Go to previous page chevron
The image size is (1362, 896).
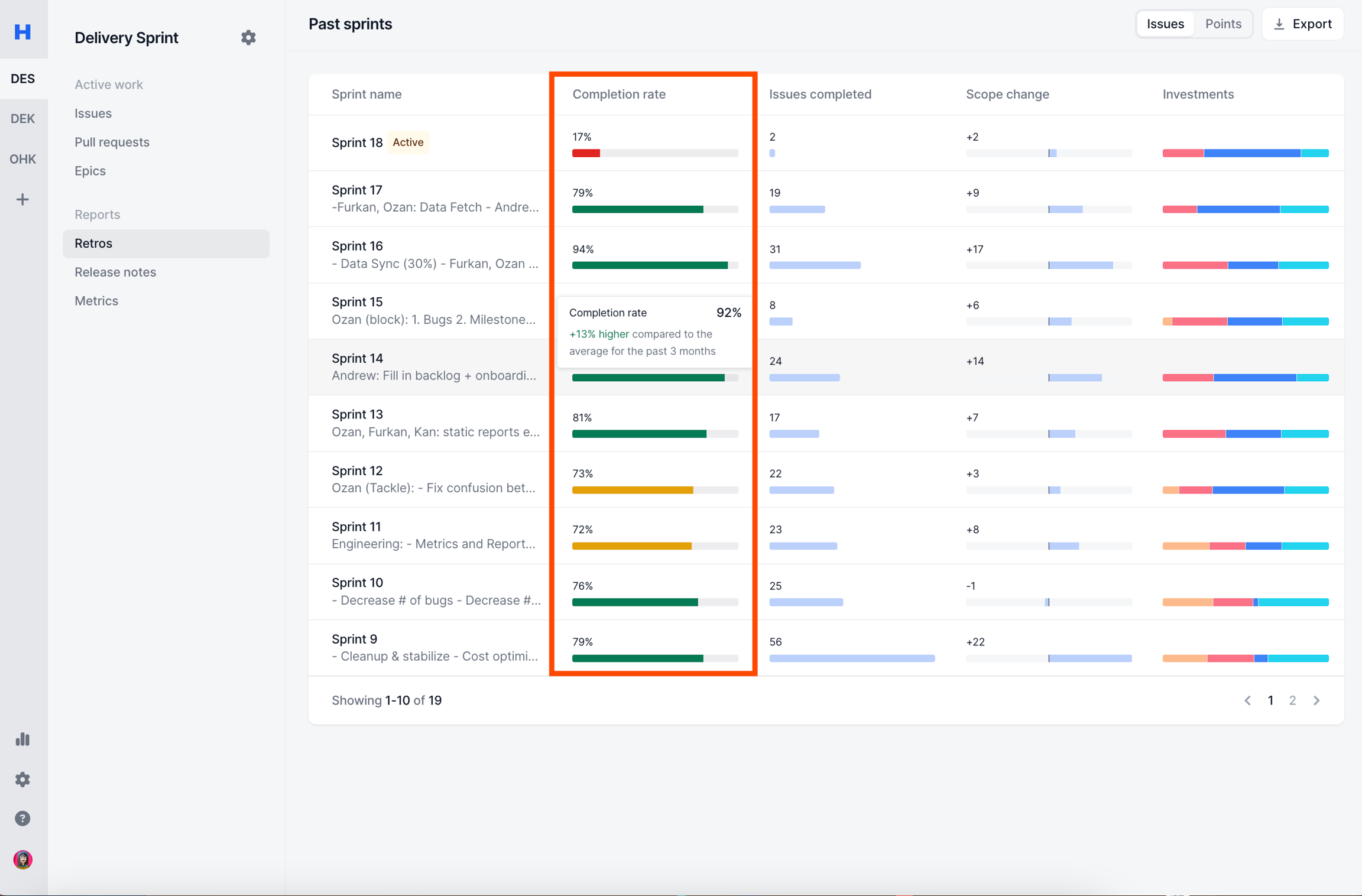coord(1247,700)
